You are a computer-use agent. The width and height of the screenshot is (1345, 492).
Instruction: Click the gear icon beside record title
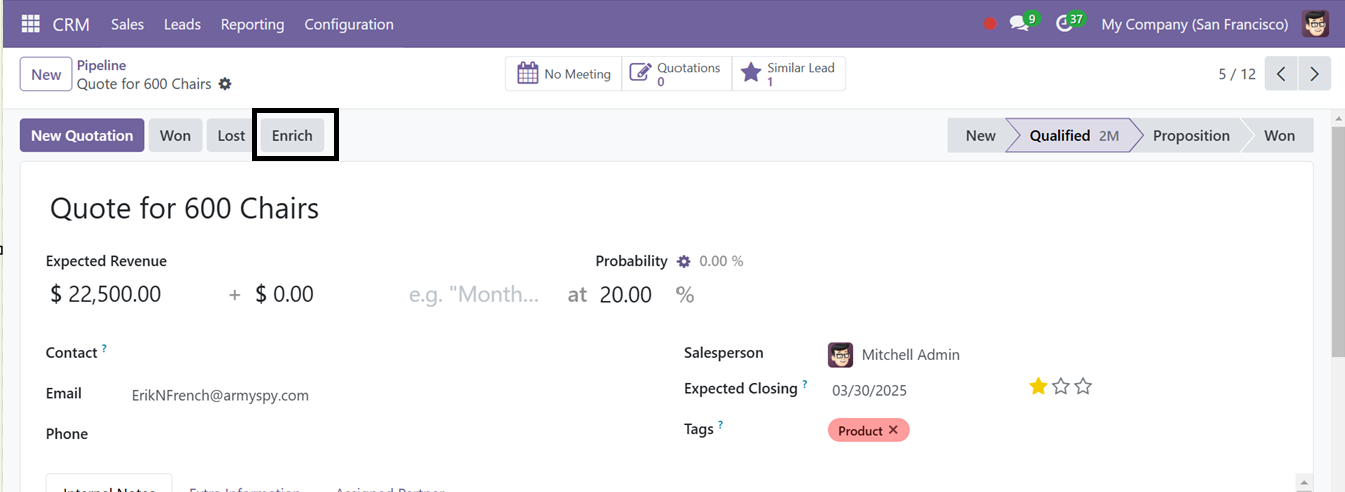pos(225,84)
